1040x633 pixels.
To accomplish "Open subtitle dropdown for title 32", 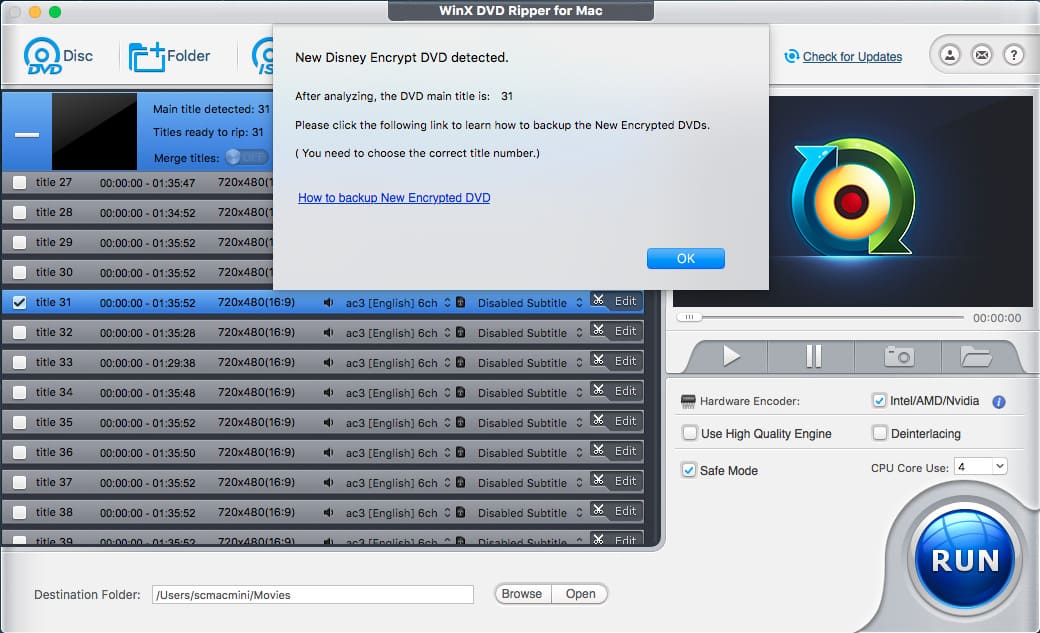I will 579,332.
